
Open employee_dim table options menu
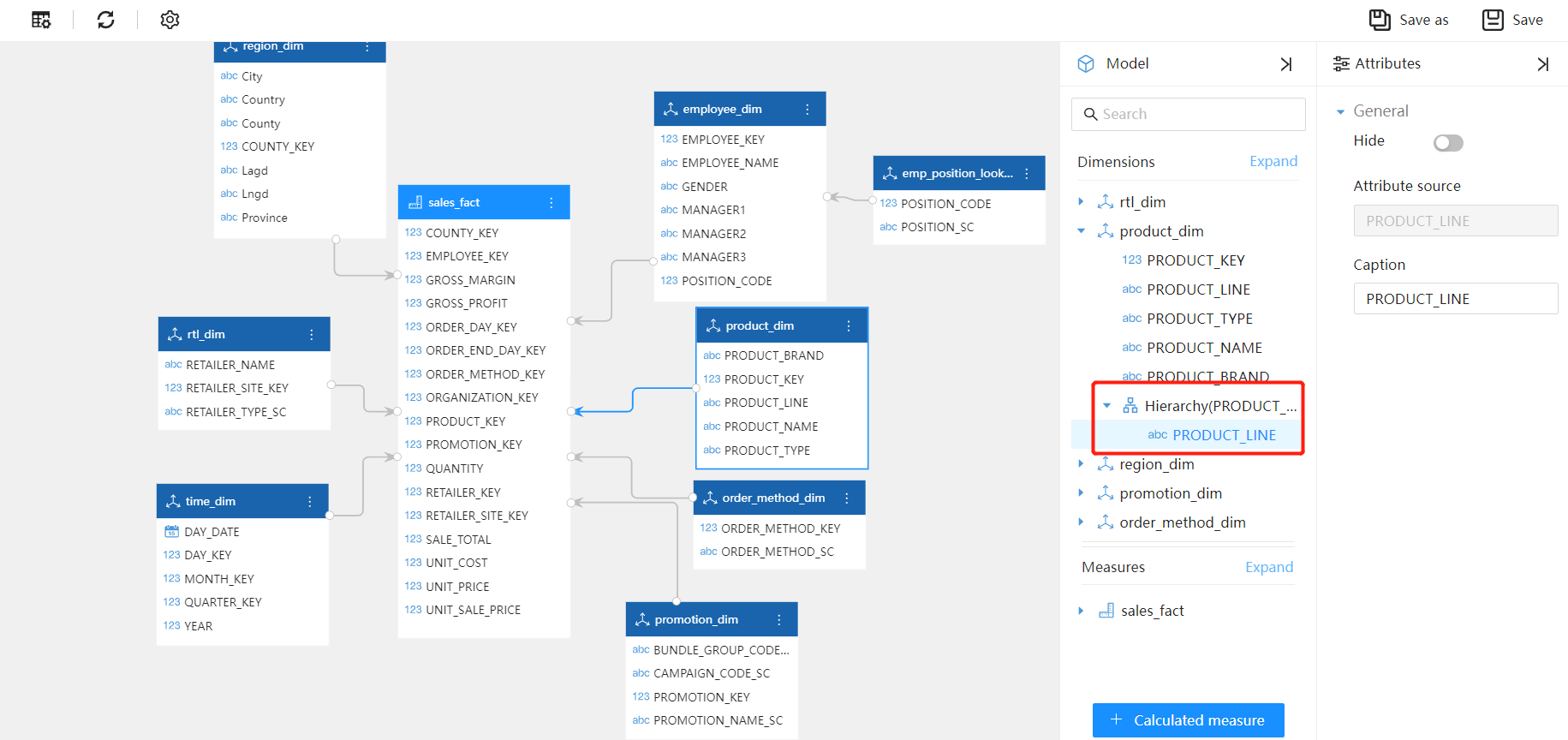pyautogui.click(x=807, y=110)
